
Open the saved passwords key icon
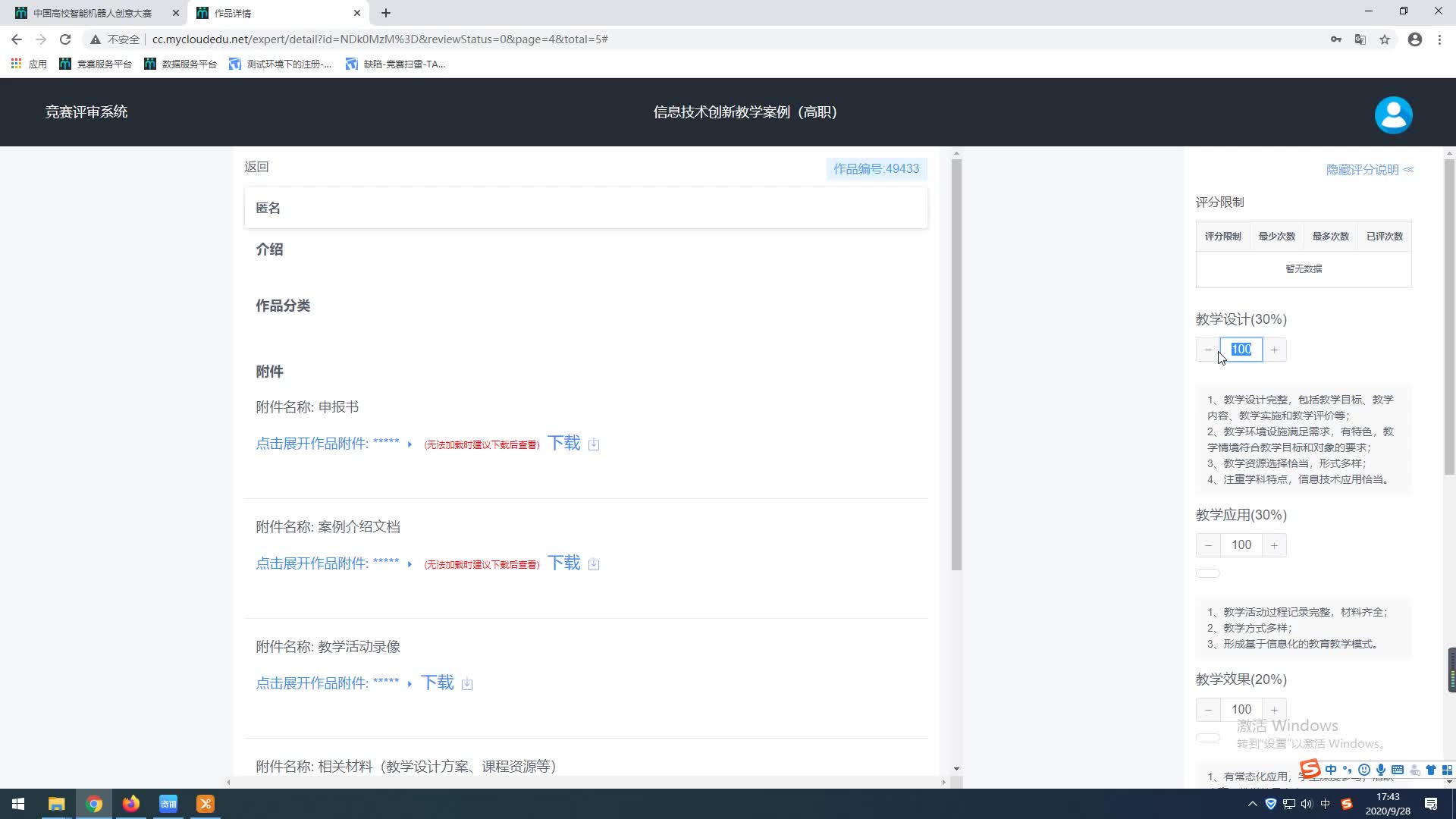1336,39
